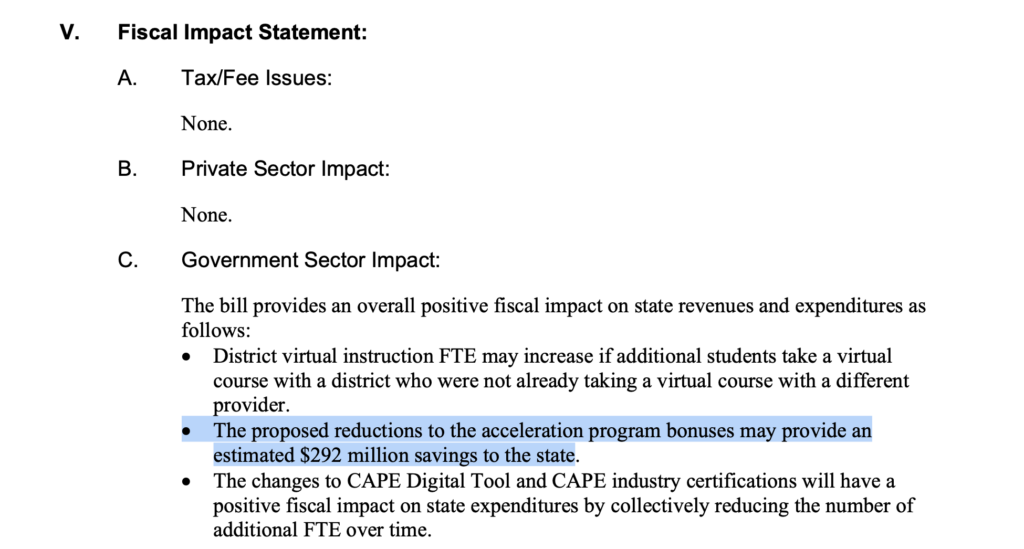The height and width of the screenshot is (549, 1024).
Task: Click the word "follows:" before the bullets
Action: 215,330
